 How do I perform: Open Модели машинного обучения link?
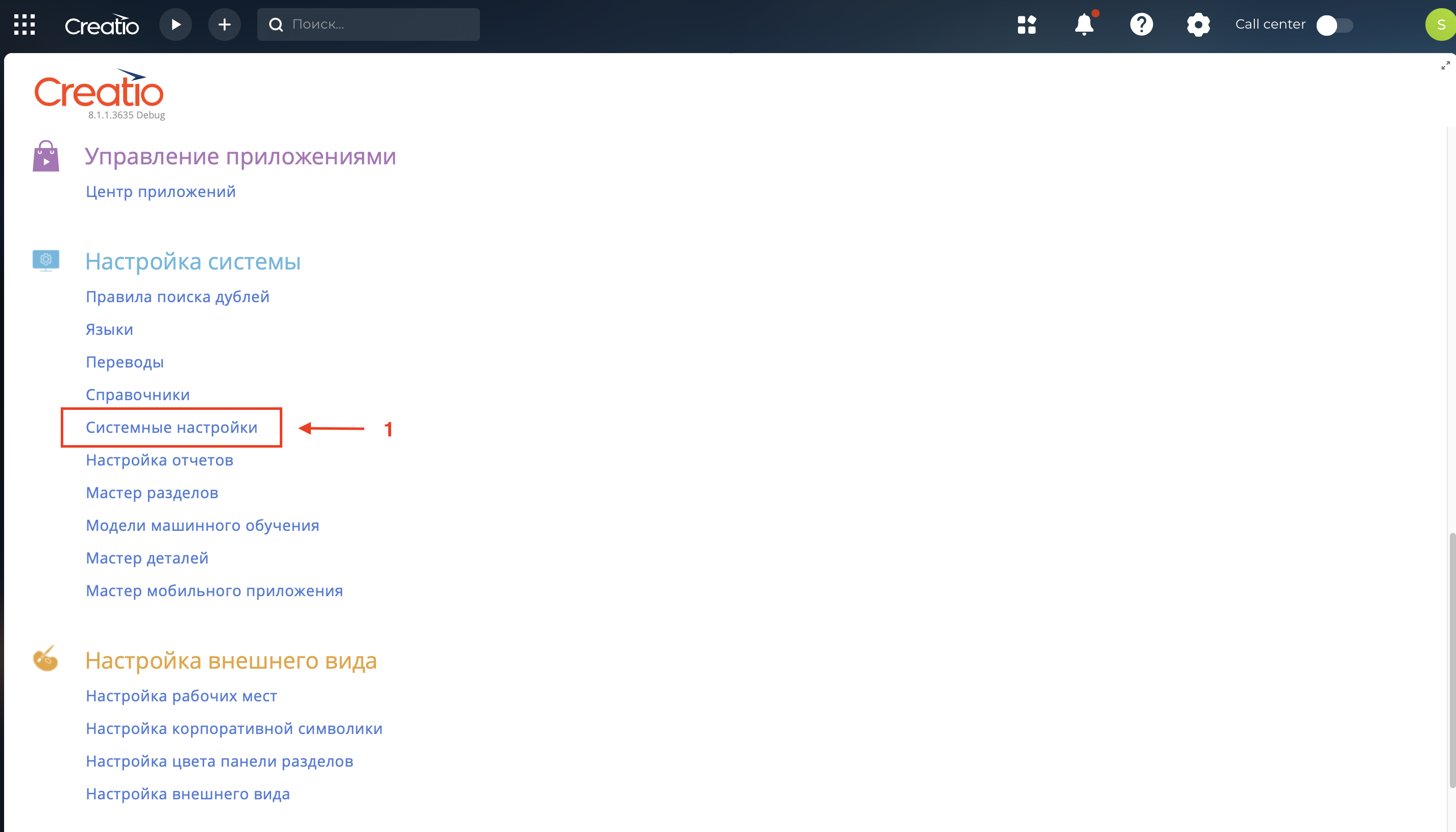[202, 525]
